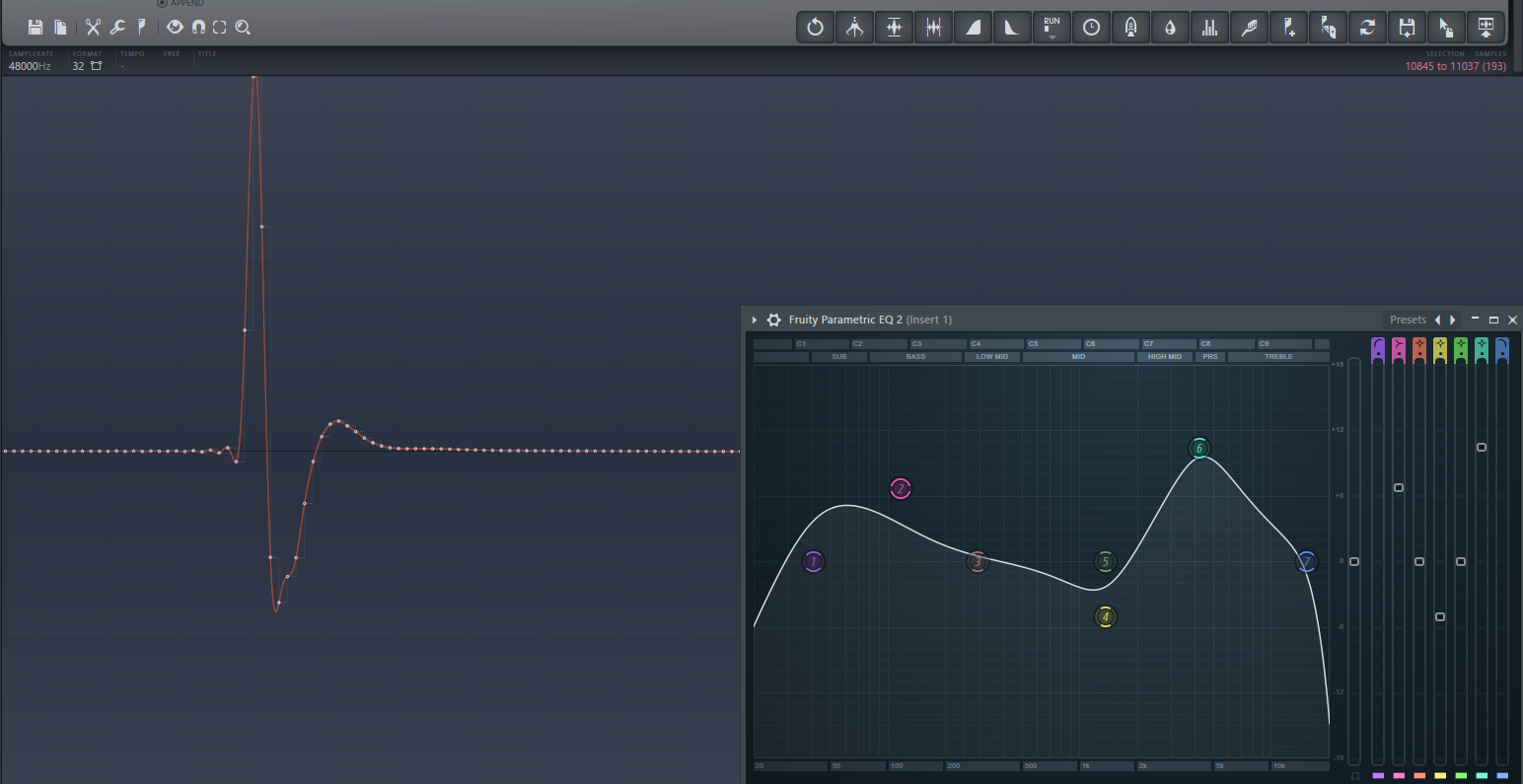Open the scissors edit tool menu
The width and height of the screenshot is (1523, 784).
coord(93,28)
